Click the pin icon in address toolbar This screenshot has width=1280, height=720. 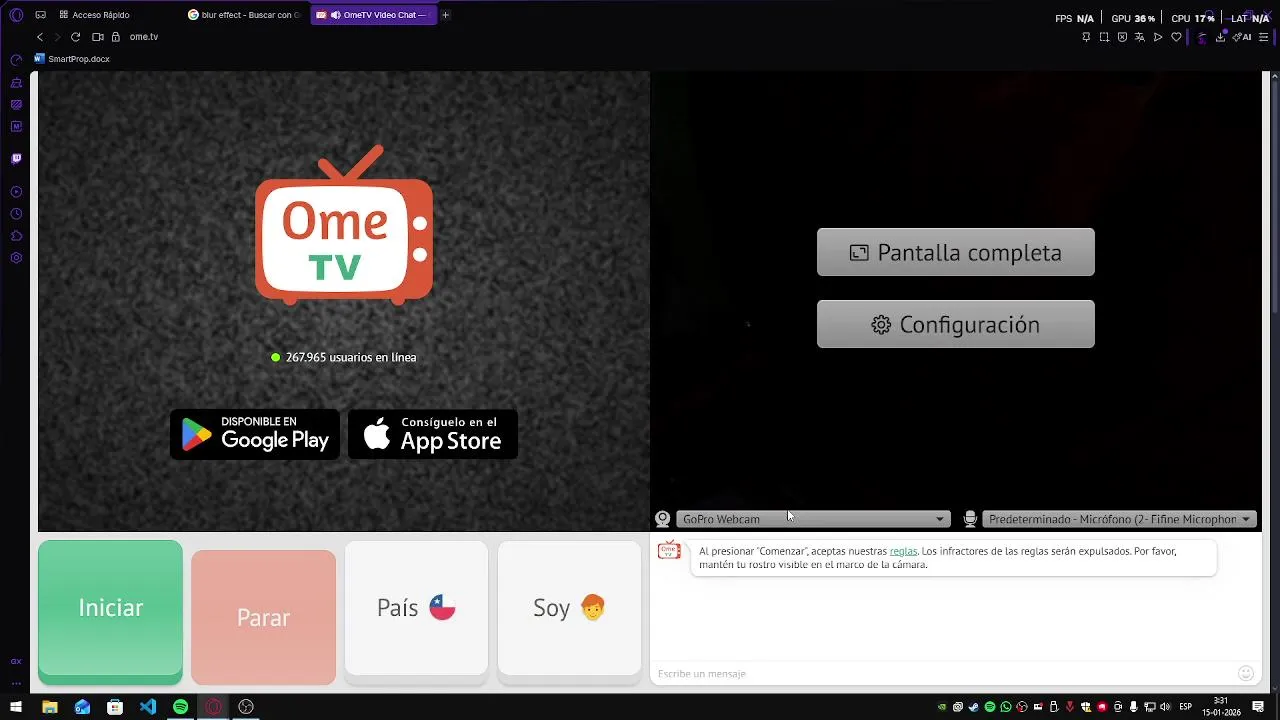pyautogui.click(x=1086, y=37)
